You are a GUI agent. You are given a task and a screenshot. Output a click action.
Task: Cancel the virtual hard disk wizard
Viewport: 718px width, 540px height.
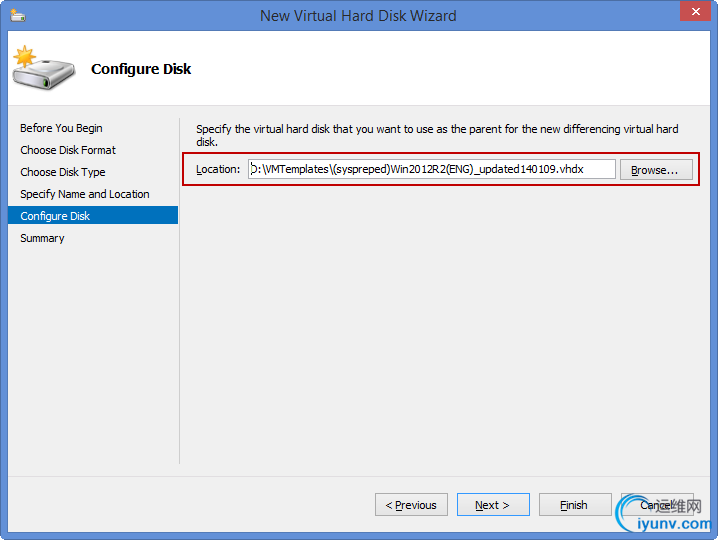coord(657,505)
